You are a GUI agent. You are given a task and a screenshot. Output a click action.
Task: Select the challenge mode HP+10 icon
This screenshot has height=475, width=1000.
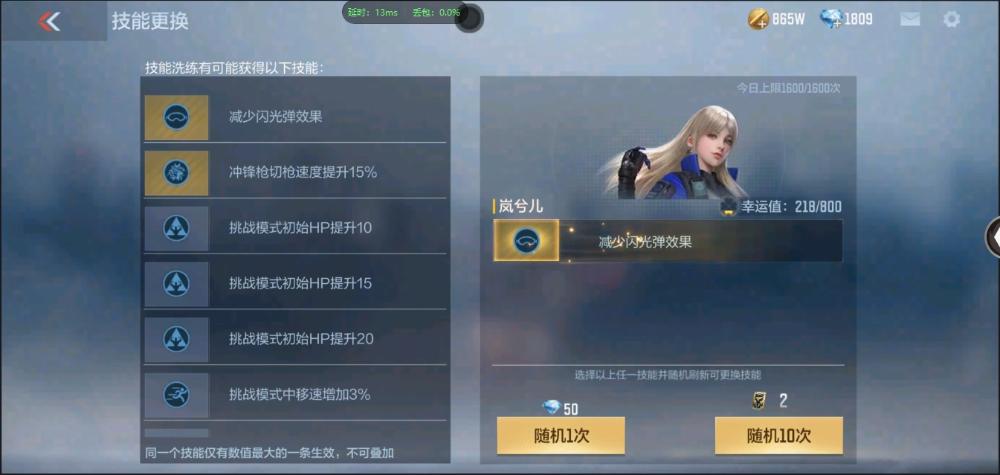click(x=176, y=228)
